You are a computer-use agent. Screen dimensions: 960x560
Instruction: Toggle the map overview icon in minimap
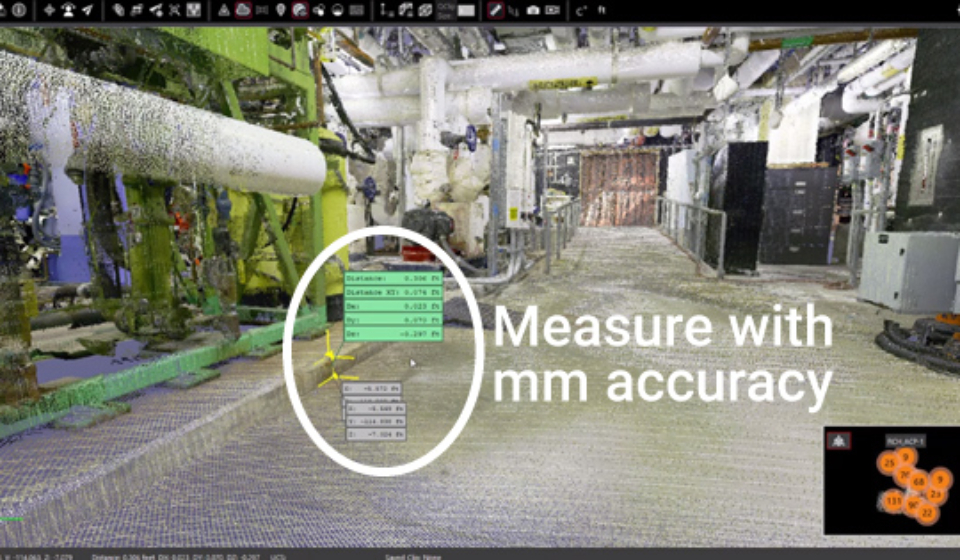839,441
